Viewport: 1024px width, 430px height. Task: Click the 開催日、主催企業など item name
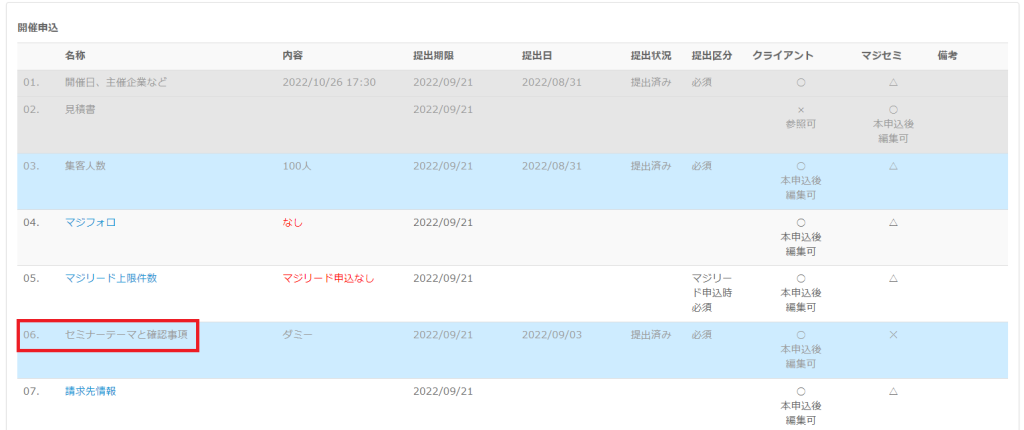tap(116, 82)
